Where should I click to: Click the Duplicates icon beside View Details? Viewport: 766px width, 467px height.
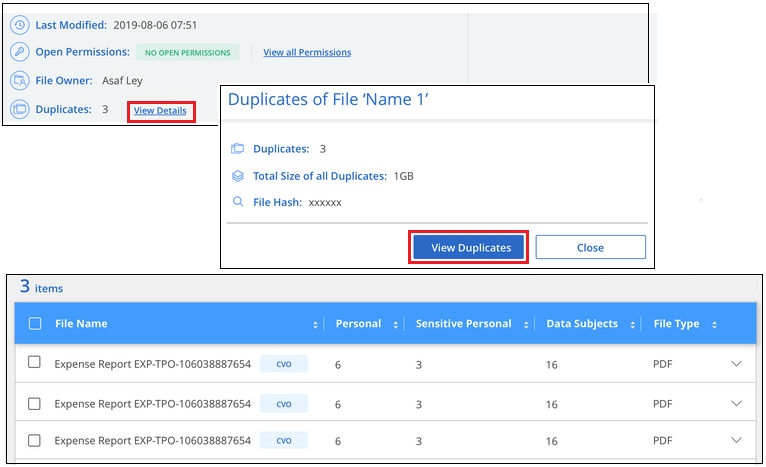pos(18,109)
